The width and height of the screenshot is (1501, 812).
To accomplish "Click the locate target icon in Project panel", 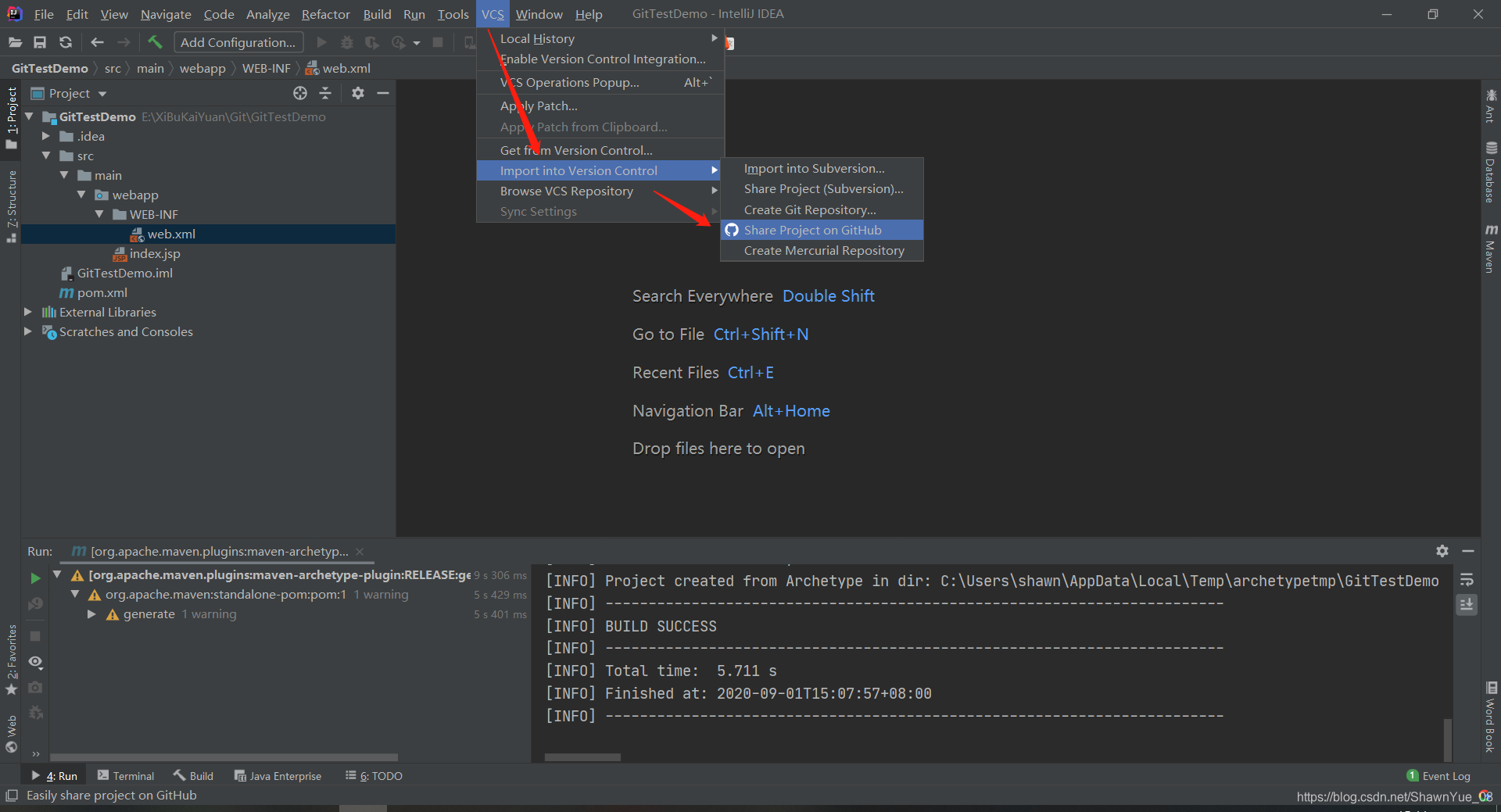I will coord(300,93).
